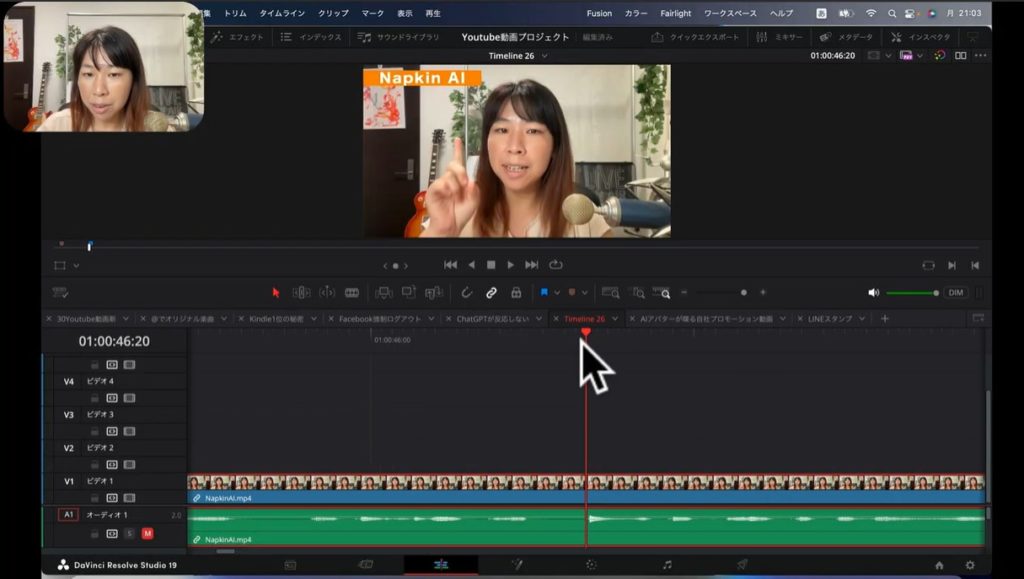Toggle the clip linking chain icon
This screenshot has width=1024, height=579.
pos(491,293)
